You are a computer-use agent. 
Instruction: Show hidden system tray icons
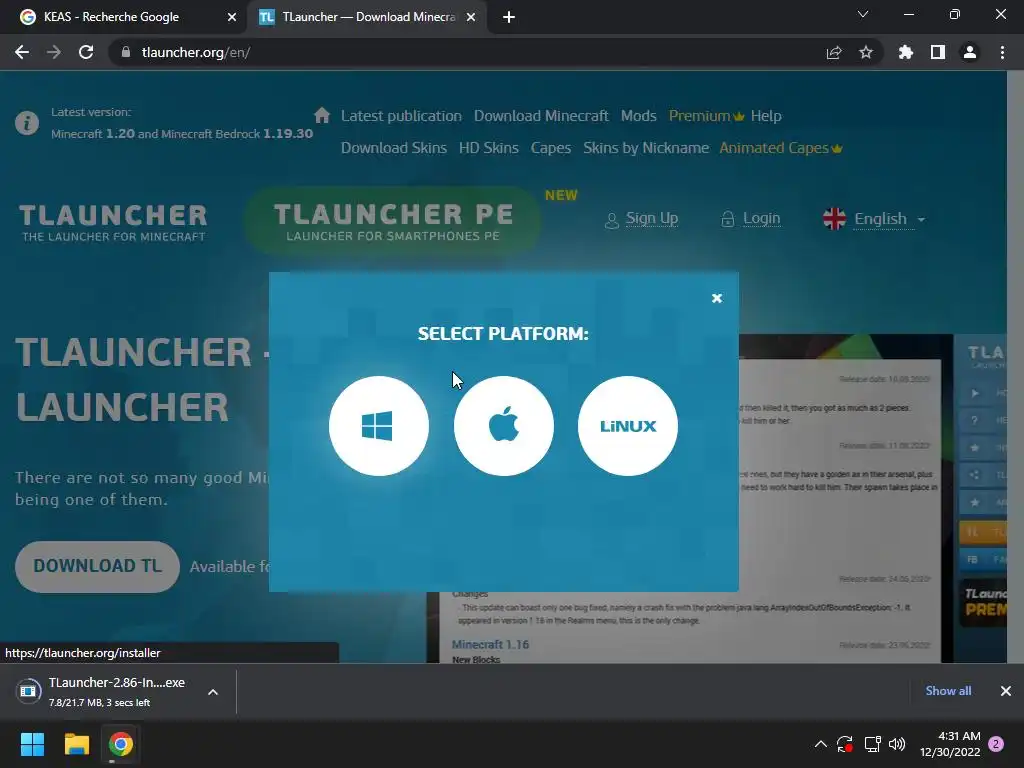coord(821,744)
